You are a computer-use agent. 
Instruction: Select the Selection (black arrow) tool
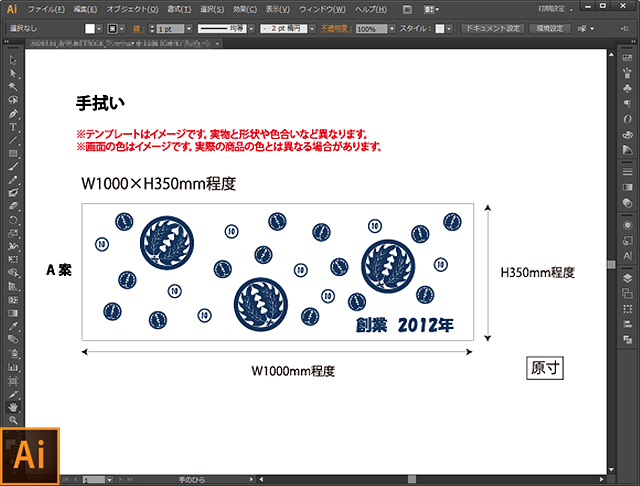click(13, 61)
